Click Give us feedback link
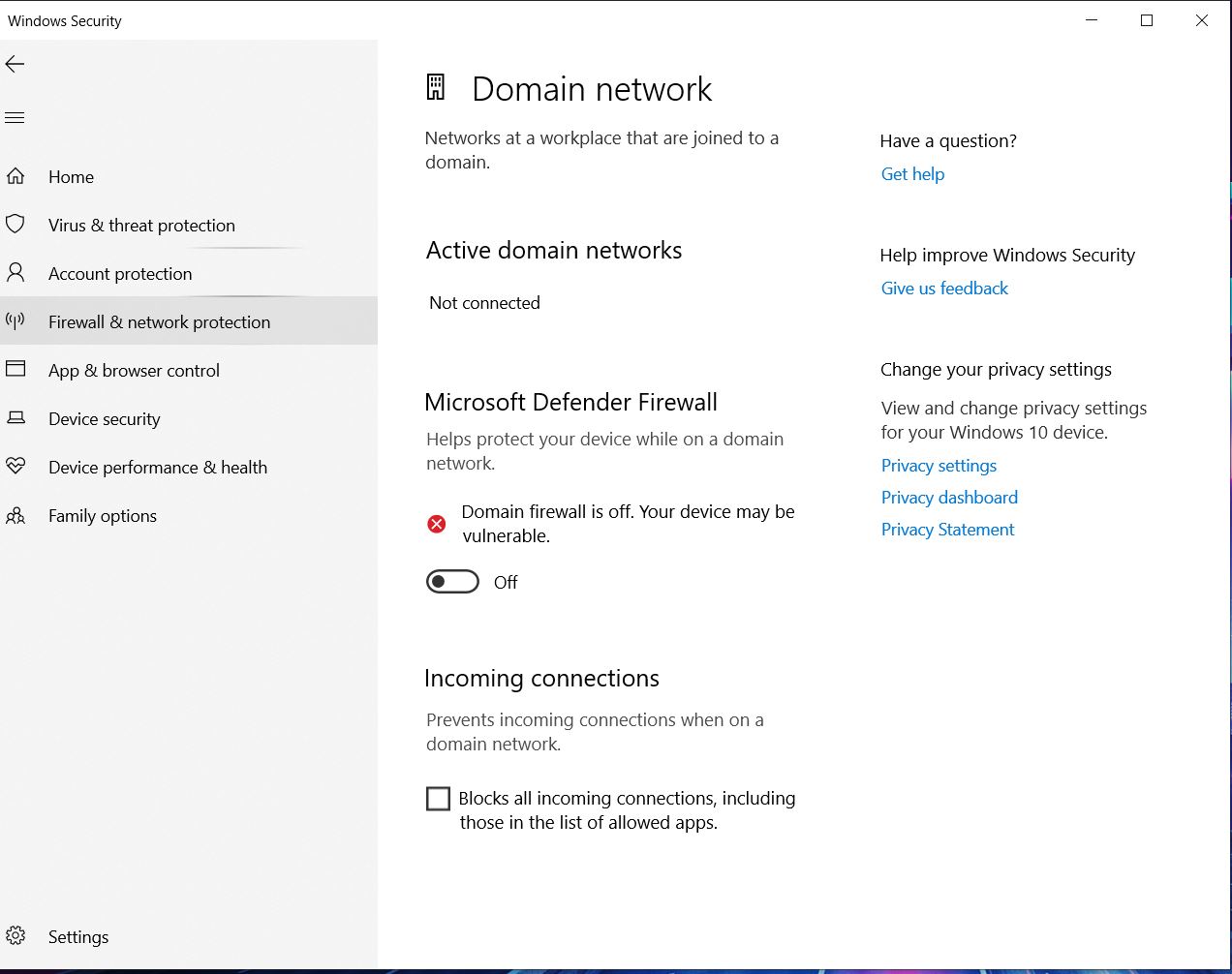1232x974 pixels. click(x=944, y=289)
